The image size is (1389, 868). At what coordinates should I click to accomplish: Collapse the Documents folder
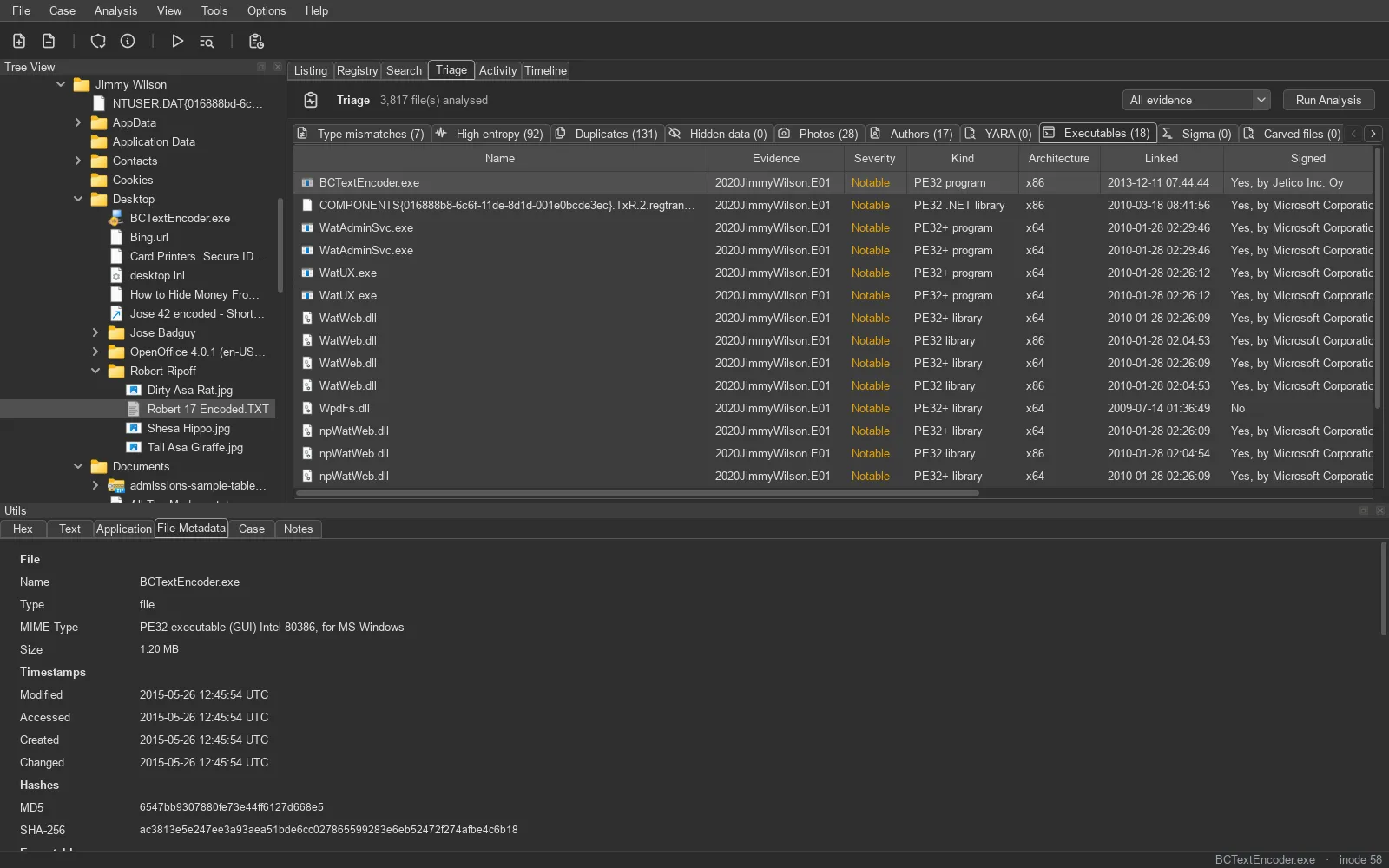[x=78, y=466]
